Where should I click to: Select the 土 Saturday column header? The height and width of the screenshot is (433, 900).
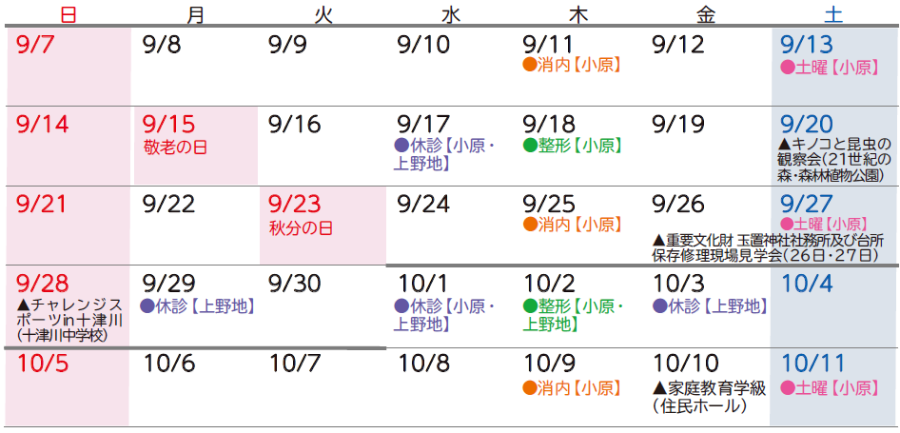click(x=833, y=14)
